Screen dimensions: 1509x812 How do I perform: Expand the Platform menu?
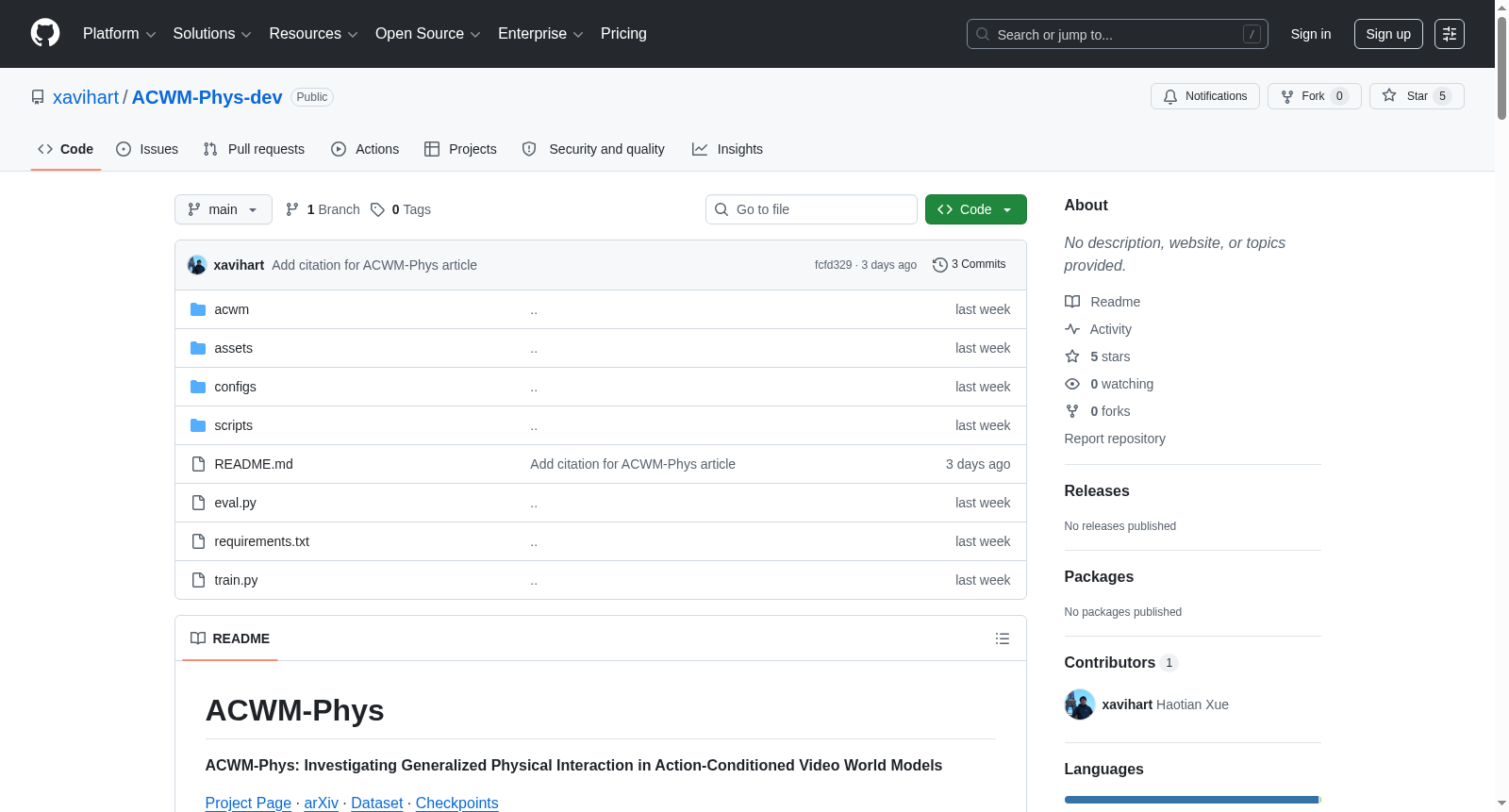pyautogui.click(x=120, y=34)
